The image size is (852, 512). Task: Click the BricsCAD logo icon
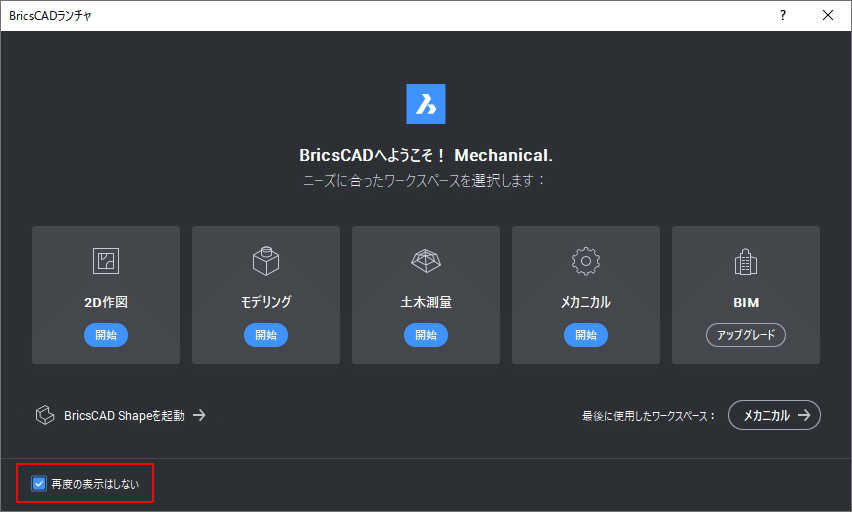point(425,104)
